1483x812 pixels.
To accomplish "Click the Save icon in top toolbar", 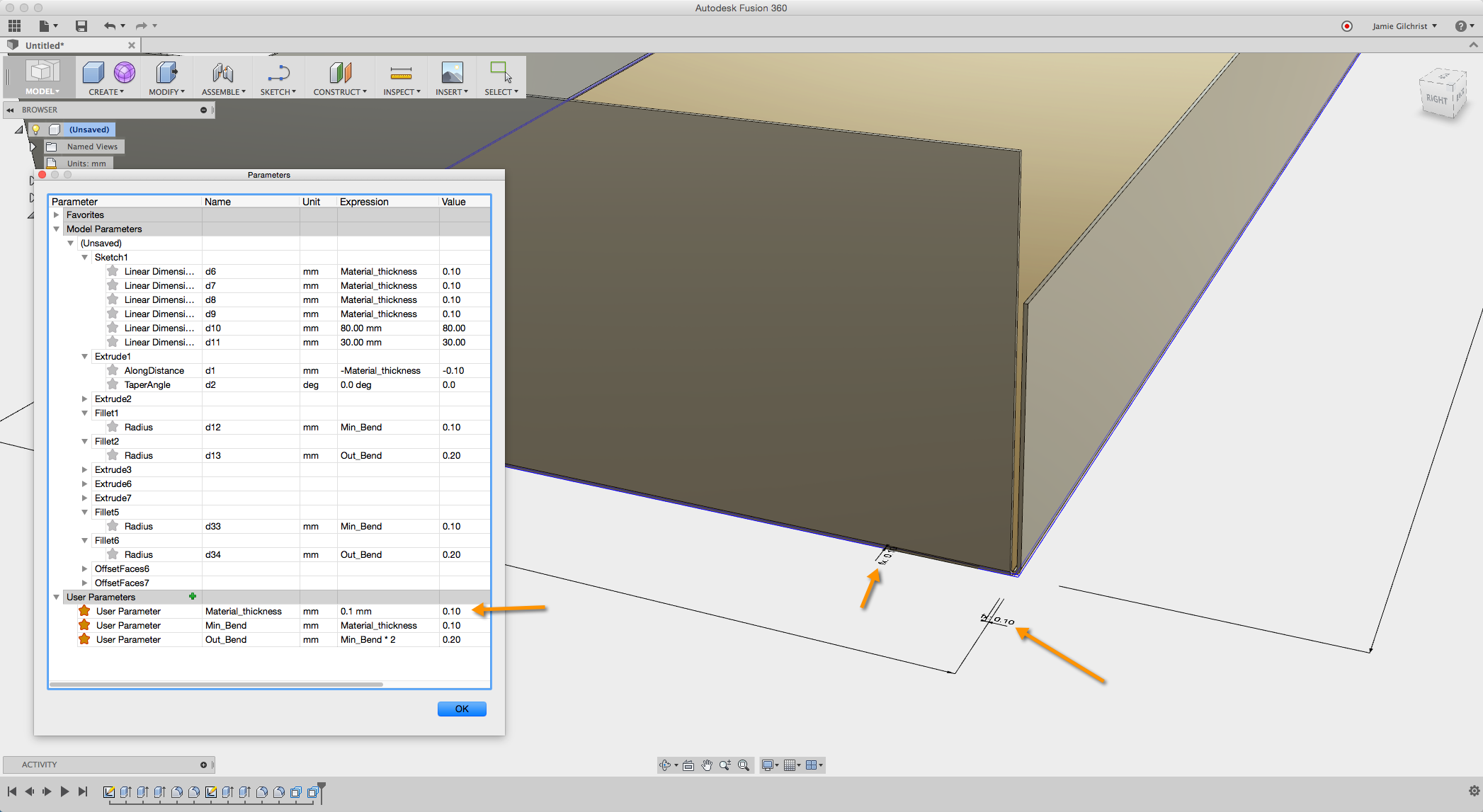I will [81, 26].
